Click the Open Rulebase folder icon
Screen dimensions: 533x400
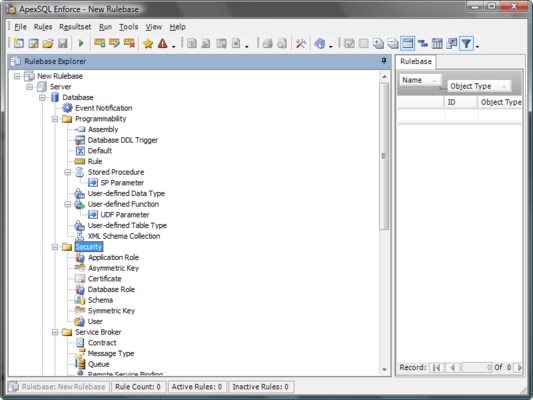[x=48, y=44]
